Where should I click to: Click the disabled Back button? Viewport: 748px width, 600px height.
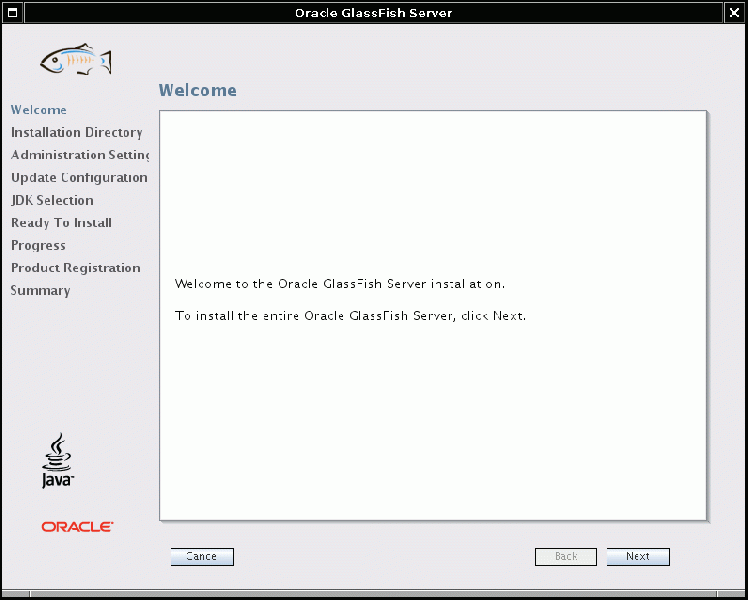click(566, 557)
